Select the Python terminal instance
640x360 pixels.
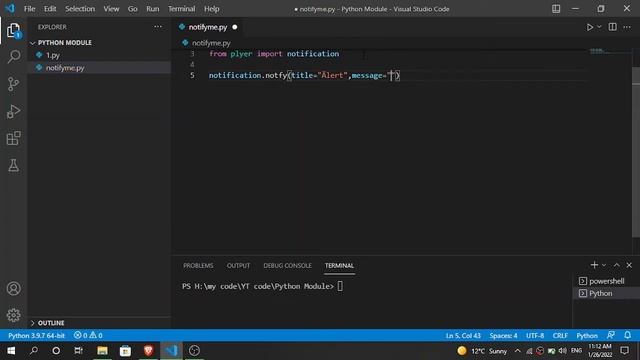606,293
